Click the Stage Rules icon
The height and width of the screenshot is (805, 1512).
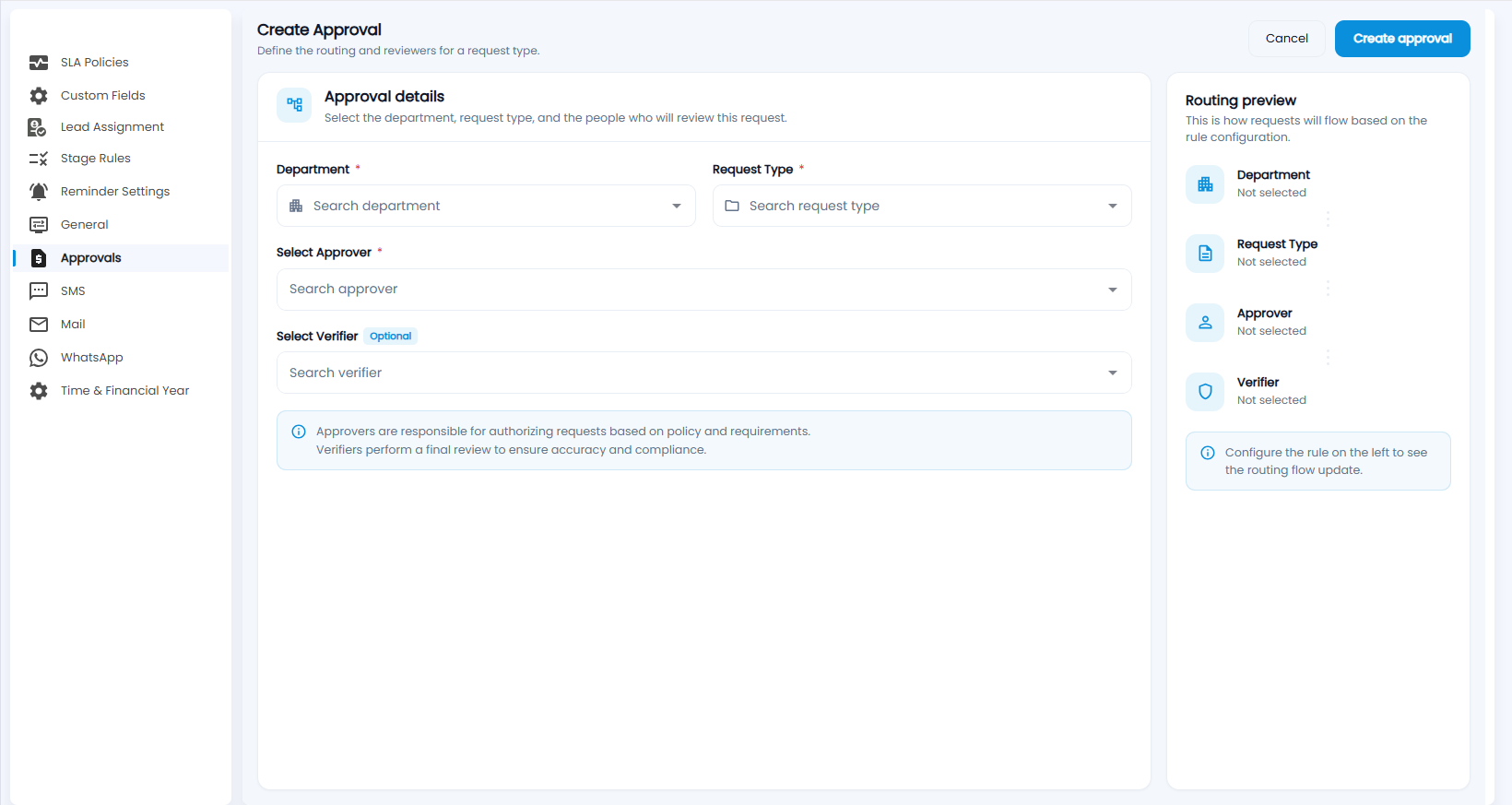[39, 159]
